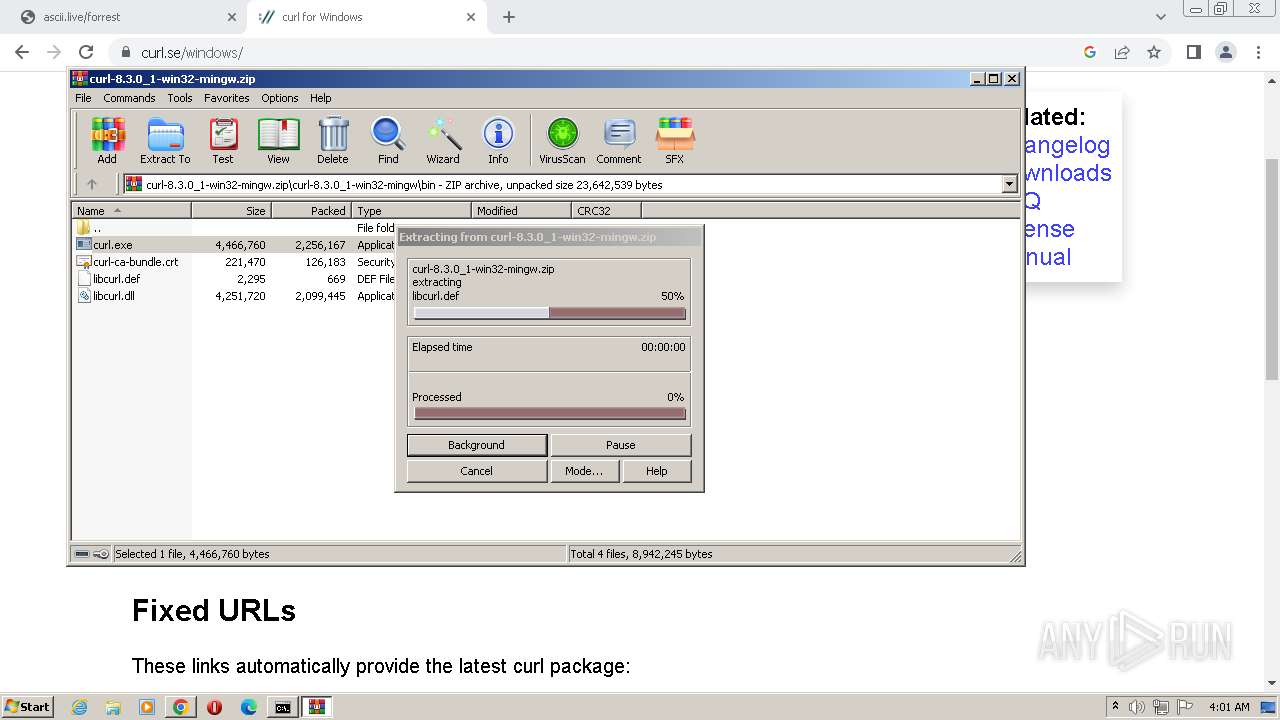1280x720 pixels.
Task: Expand the archive path dropdown arrow
Action: click(x=1009, y=184)
